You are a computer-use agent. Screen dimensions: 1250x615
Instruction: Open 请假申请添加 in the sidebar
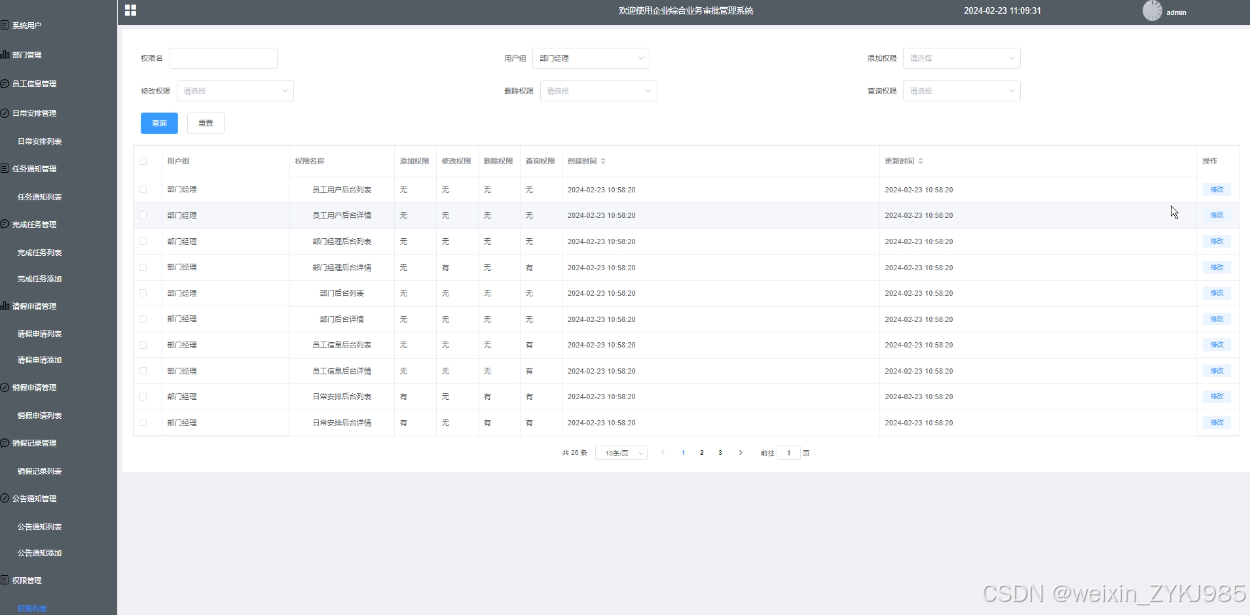[x=40, y=360]
